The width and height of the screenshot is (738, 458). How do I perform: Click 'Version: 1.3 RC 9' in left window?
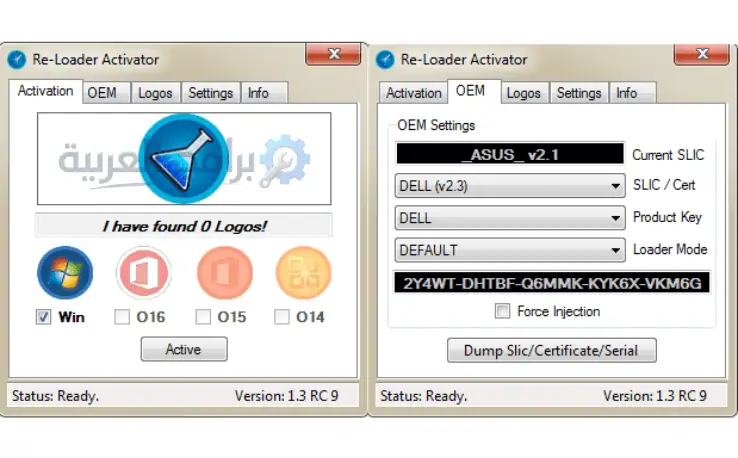tap(287, 396)
